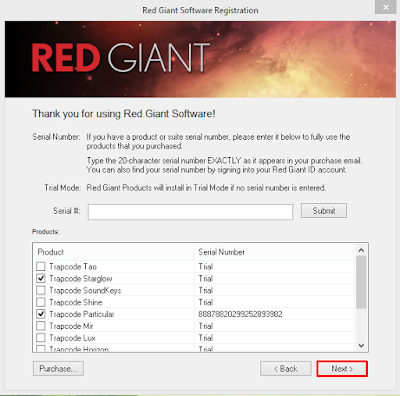Select the Trapcode Lux product name
This screenshot has height=396, width=400.
tap(72, 338)
